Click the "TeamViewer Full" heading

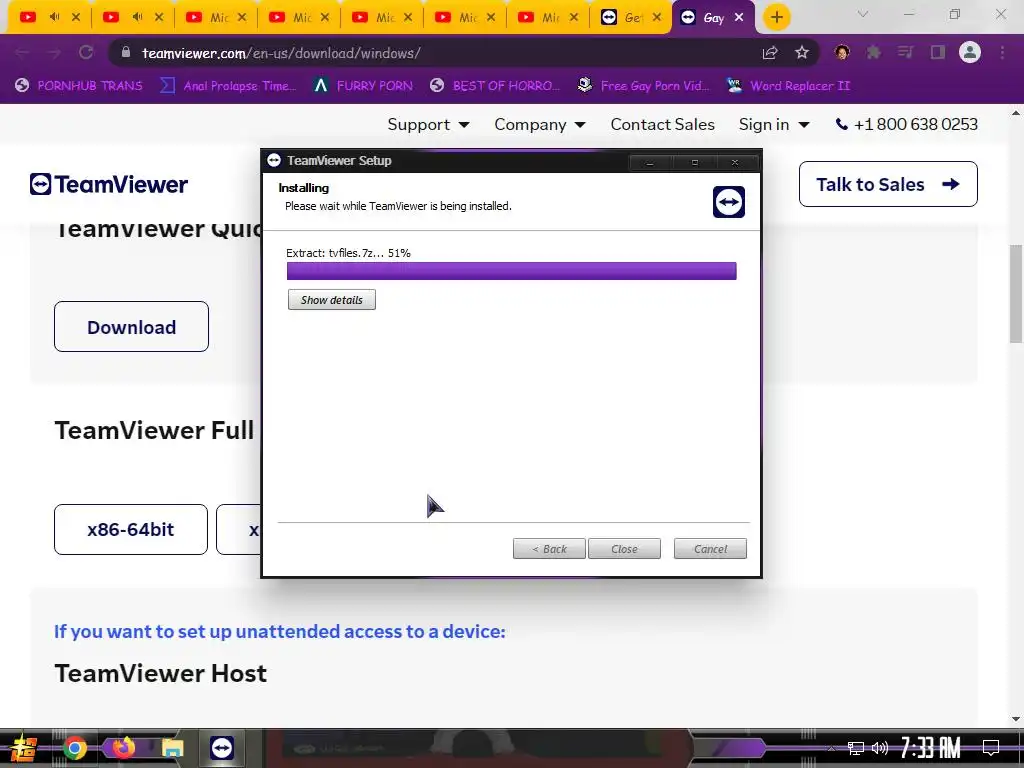pos(154,430)
